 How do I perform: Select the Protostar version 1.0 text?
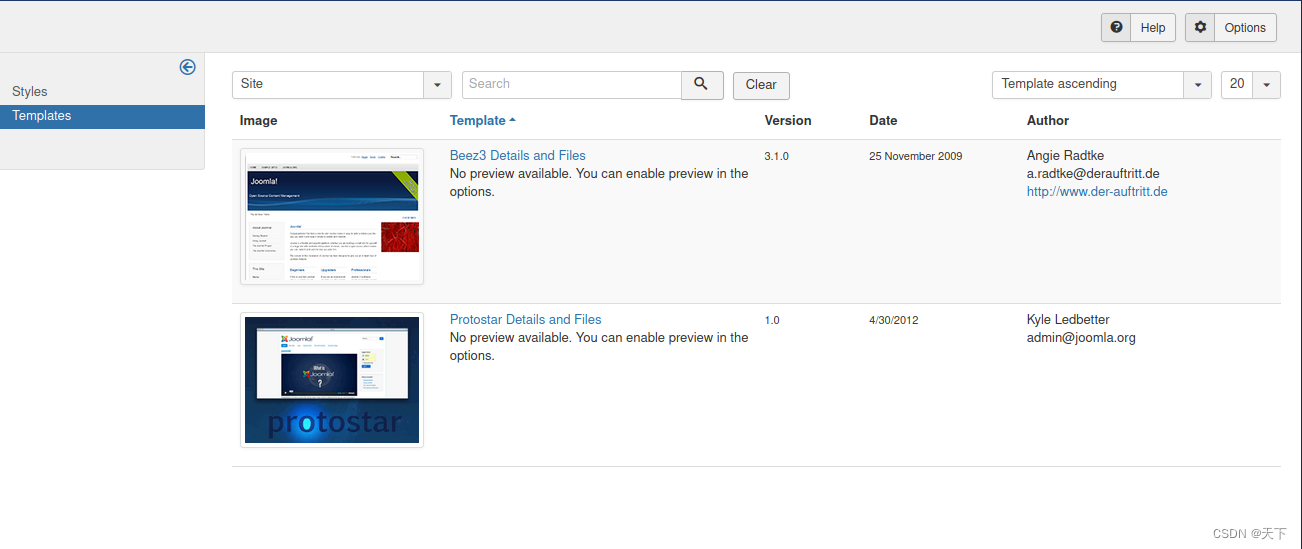[x=772, y=320]
